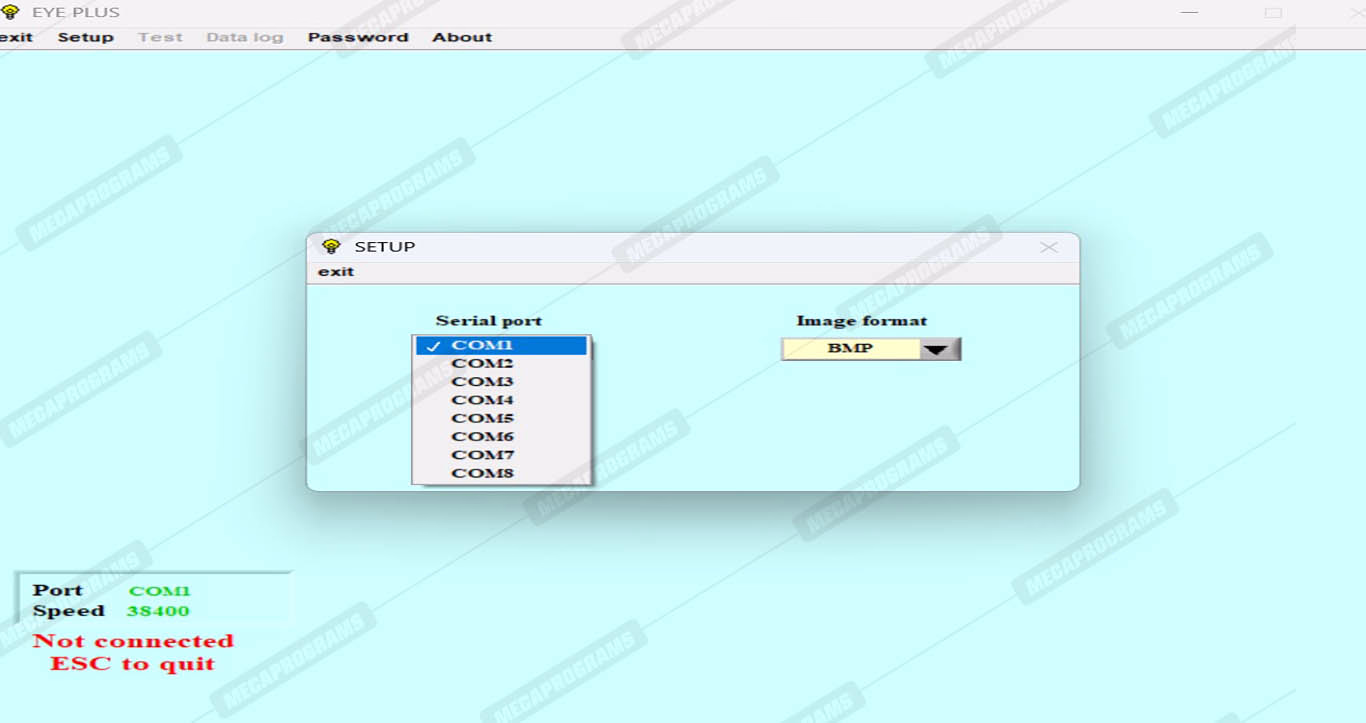Viewport: 1366px width, 723px height.
Task: Open the About menu
Action: click(x=462, y=37)
